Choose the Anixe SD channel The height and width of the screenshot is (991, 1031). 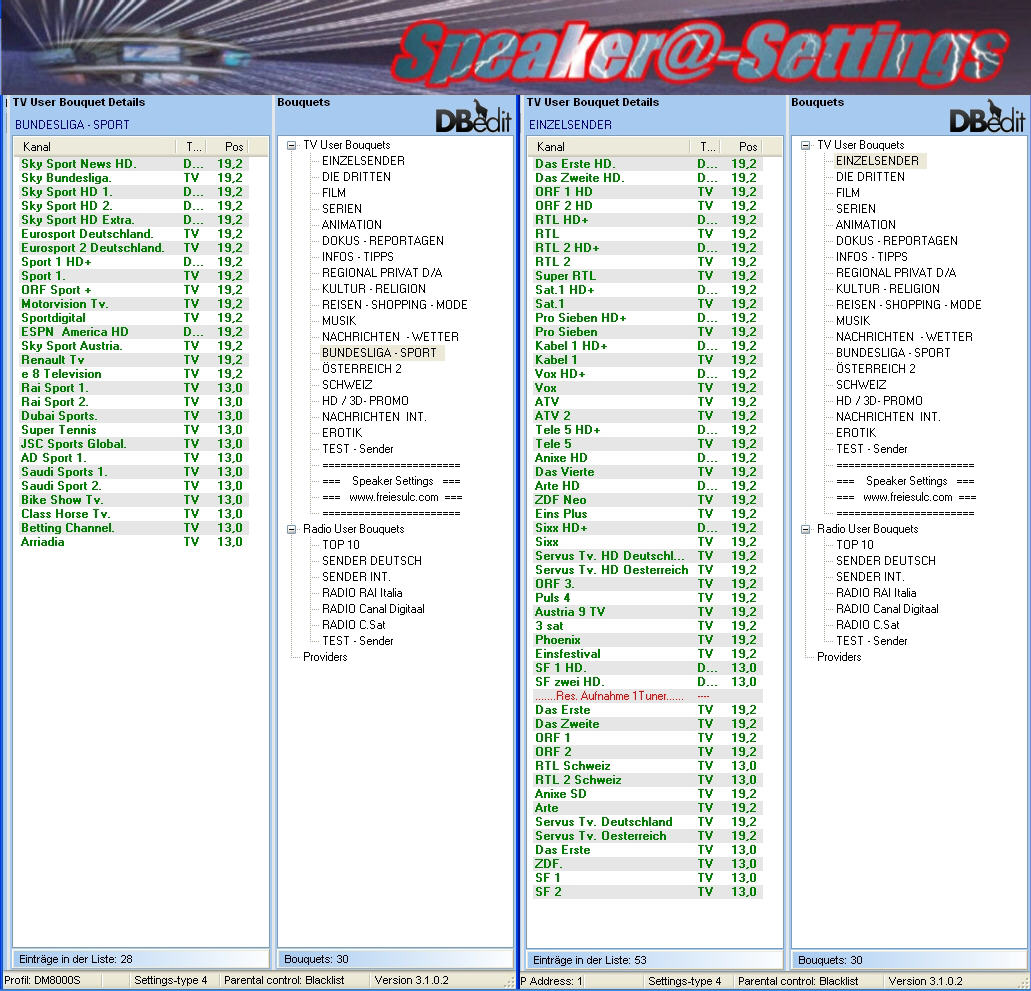[646, 794]
